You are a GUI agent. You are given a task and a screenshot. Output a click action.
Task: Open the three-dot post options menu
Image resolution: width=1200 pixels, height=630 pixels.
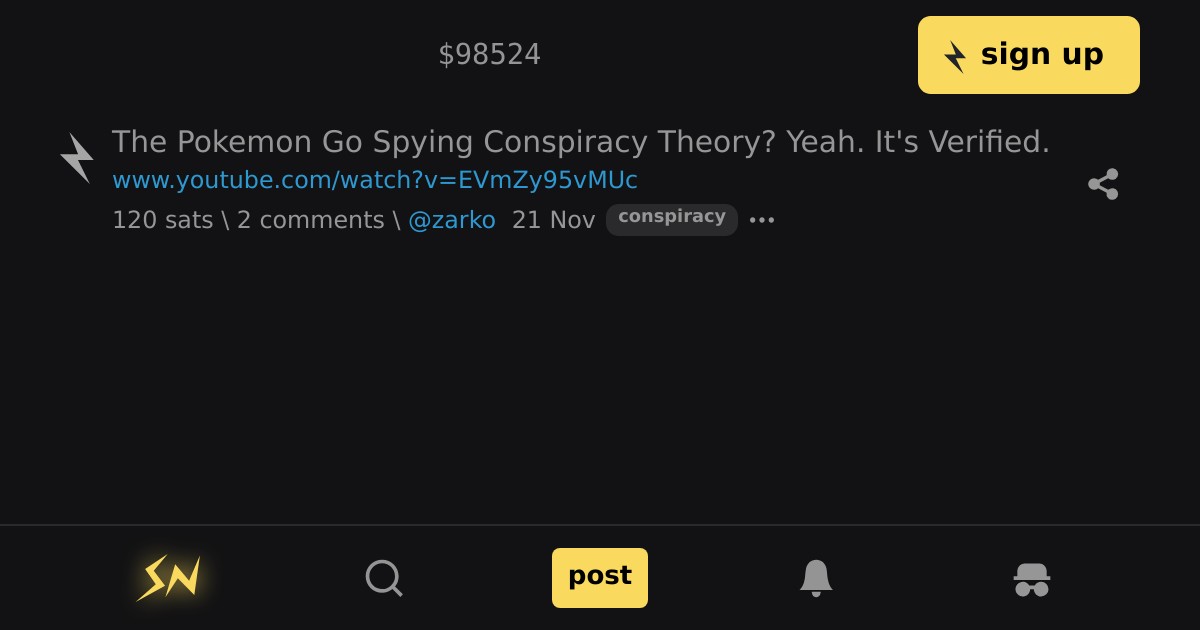(x=762, y=220)
